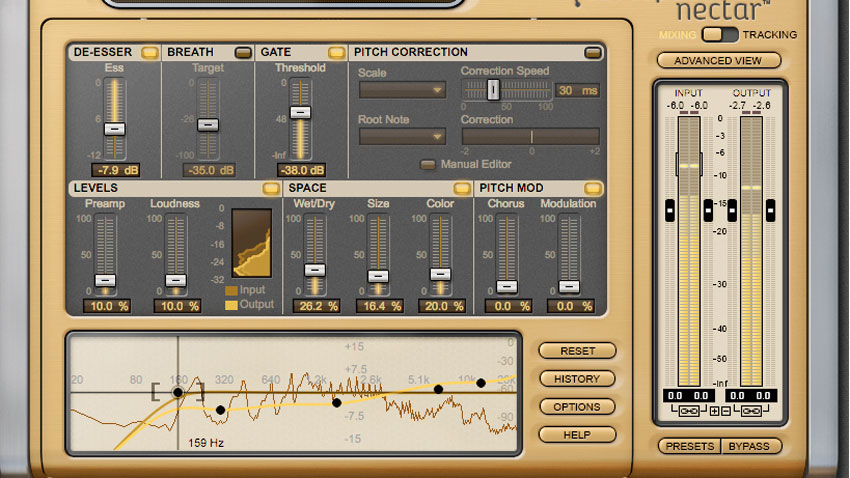Click the plus icon under the meters
This screenshot has width=850, height=478.
coord(715,411)
